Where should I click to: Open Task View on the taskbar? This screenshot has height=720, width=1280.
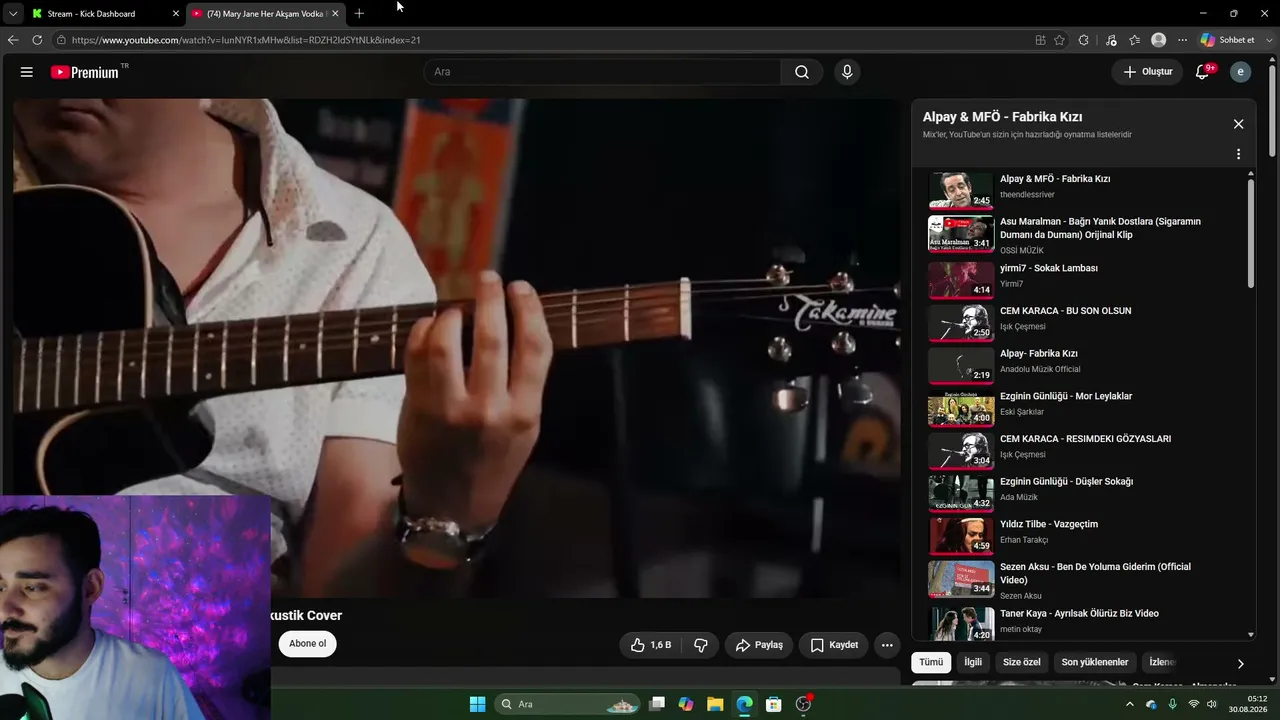coord(657,704)
